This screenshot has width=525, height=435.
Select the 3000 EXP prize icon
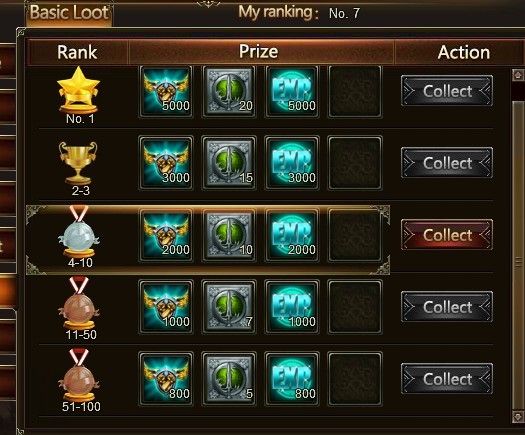(292, 163)
